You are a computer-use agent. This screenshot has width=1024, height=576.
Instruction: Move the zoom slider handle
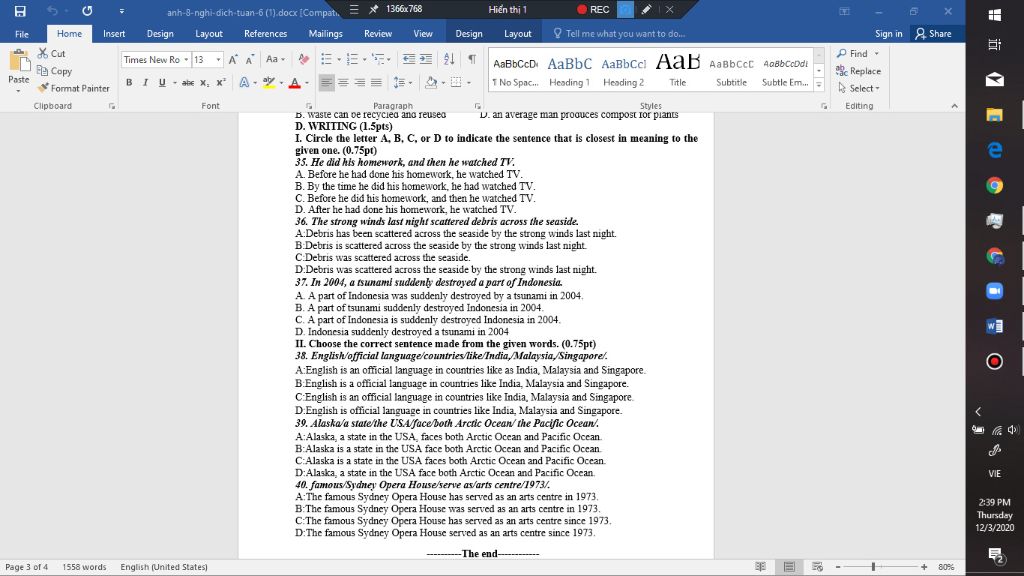coord(873,567)
